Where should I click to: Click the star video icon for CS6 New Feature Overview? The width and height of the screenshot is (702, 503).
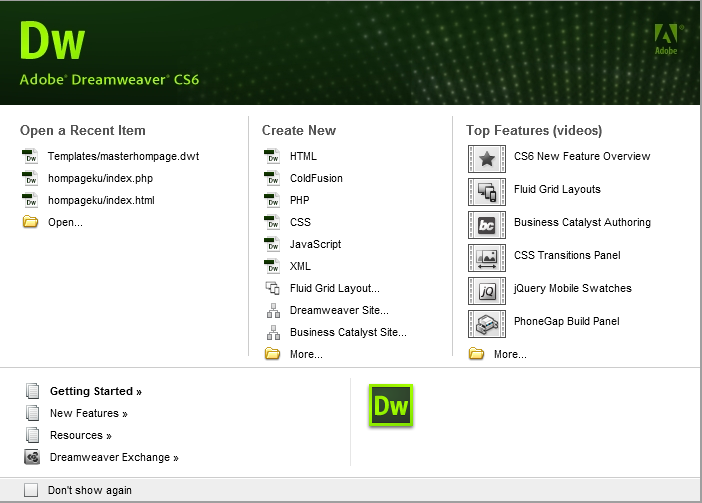point(487,159)
